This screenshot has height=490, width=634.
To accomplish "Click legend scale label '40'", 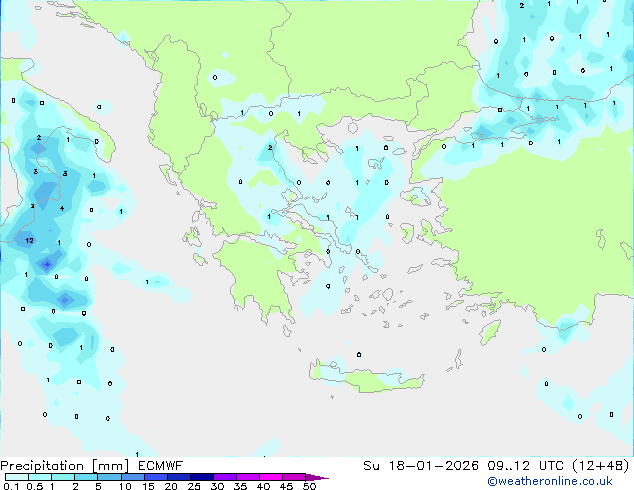I will point(263,486).
